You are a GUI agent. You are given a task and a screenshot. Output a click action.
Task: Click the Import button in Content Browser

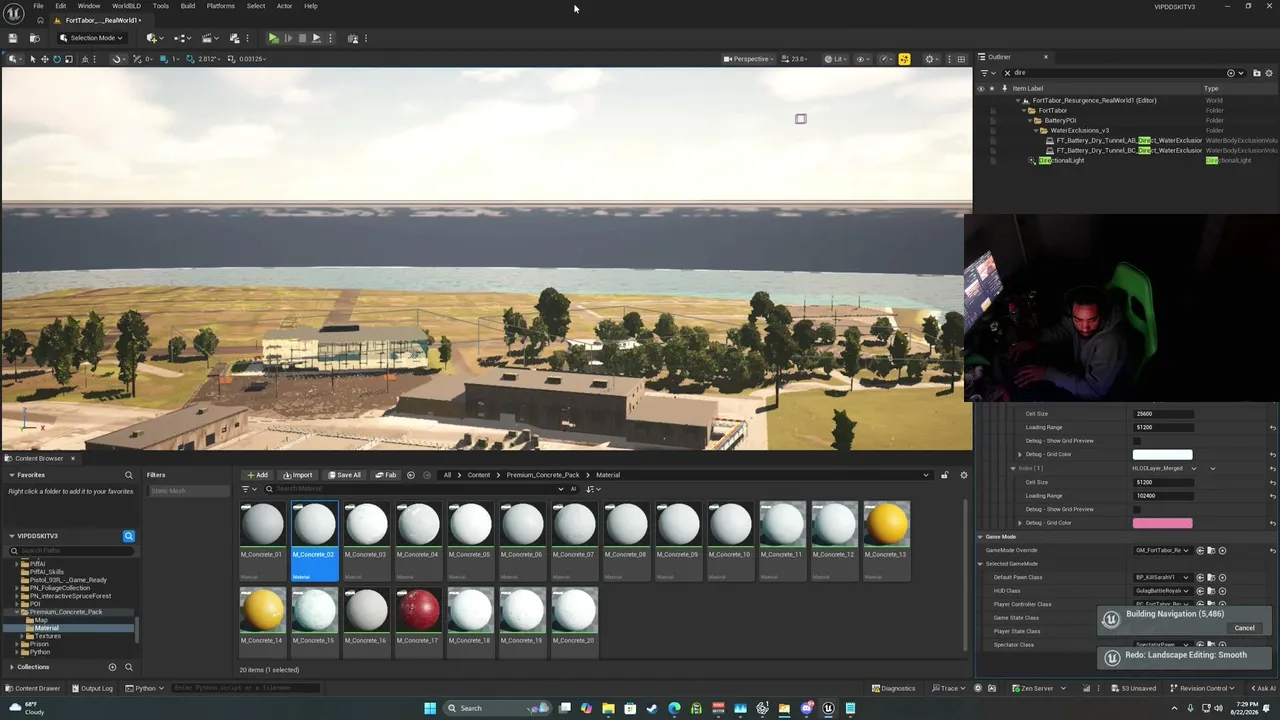(298, 475)
